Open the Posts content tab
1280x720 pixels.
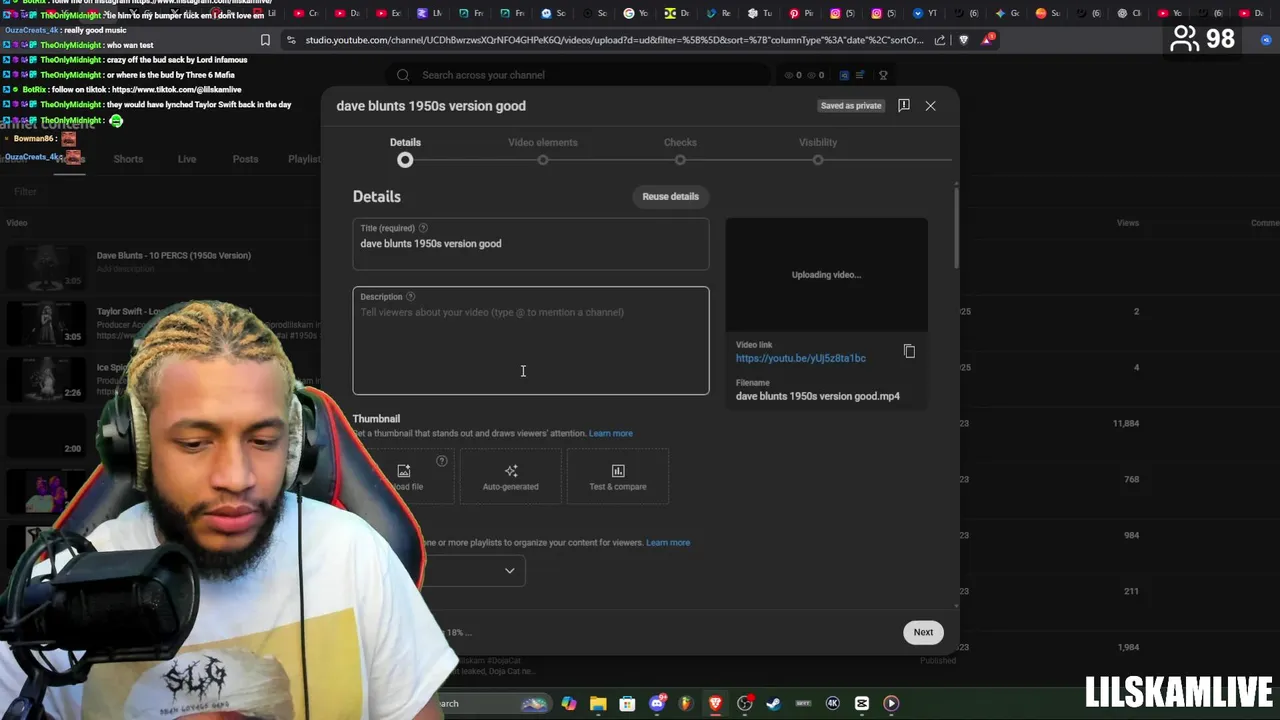click(245, 159)
